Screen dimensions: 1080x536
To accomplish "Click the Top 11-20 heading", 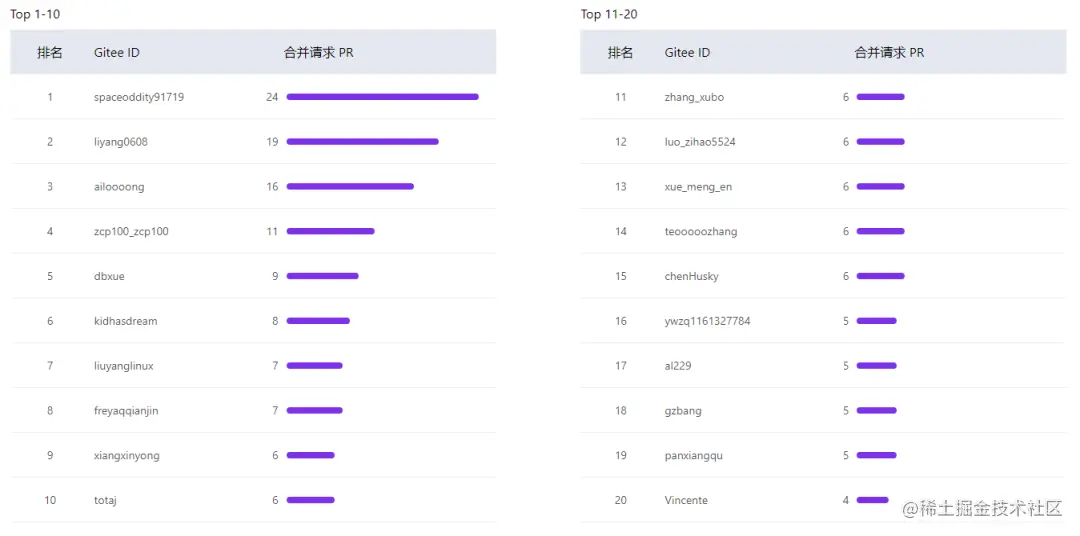I will pos(609,14).
